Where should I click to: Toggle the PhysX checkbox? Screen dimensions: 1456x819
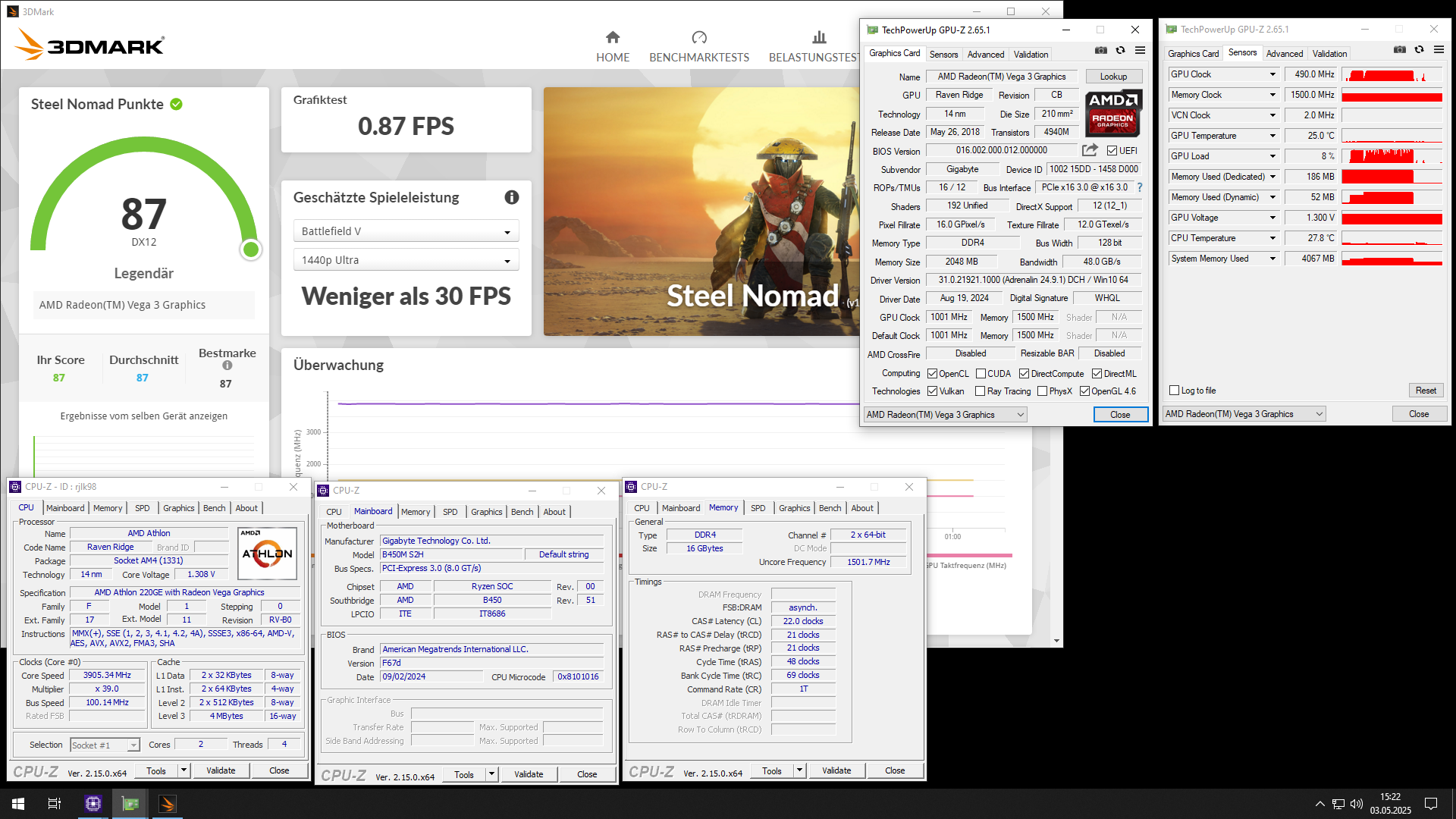point(1043,391)
